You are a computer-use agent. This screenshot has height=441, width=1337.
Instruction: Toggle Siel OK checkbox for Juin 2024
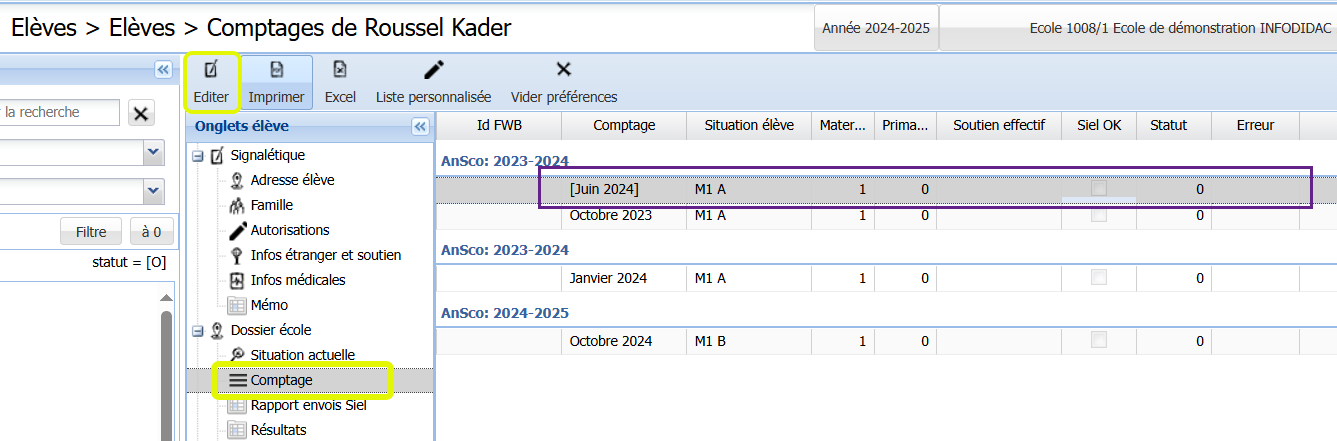[1099, 189]
